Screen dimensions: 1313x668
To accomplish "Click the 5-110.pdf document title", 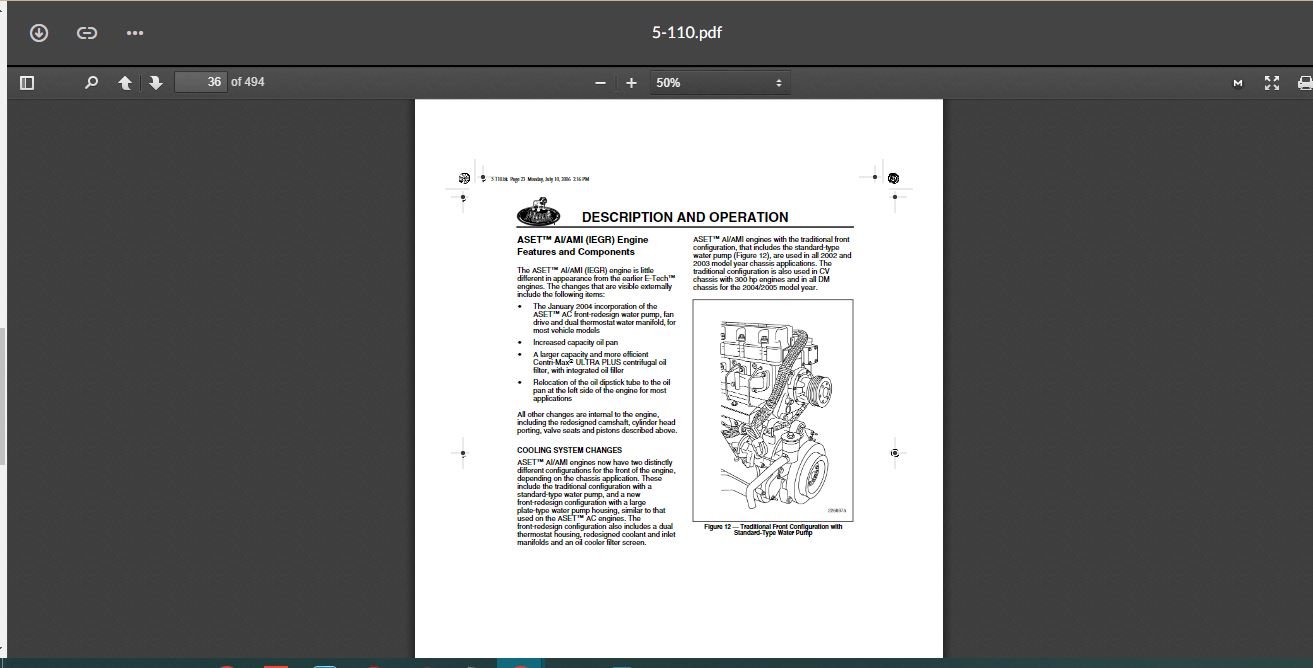I will click(687, 32).
